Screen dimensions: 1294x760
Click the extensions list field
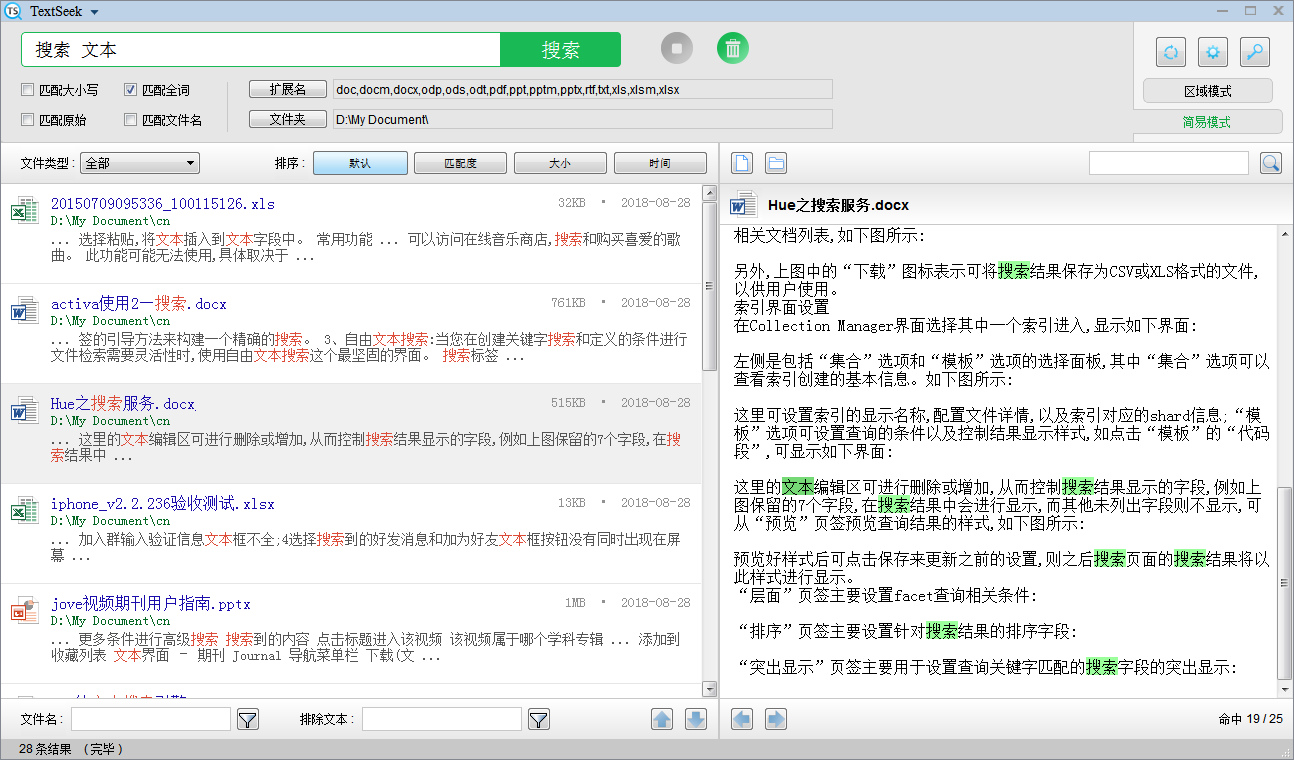pyautogui.click(x=582, y=89)
